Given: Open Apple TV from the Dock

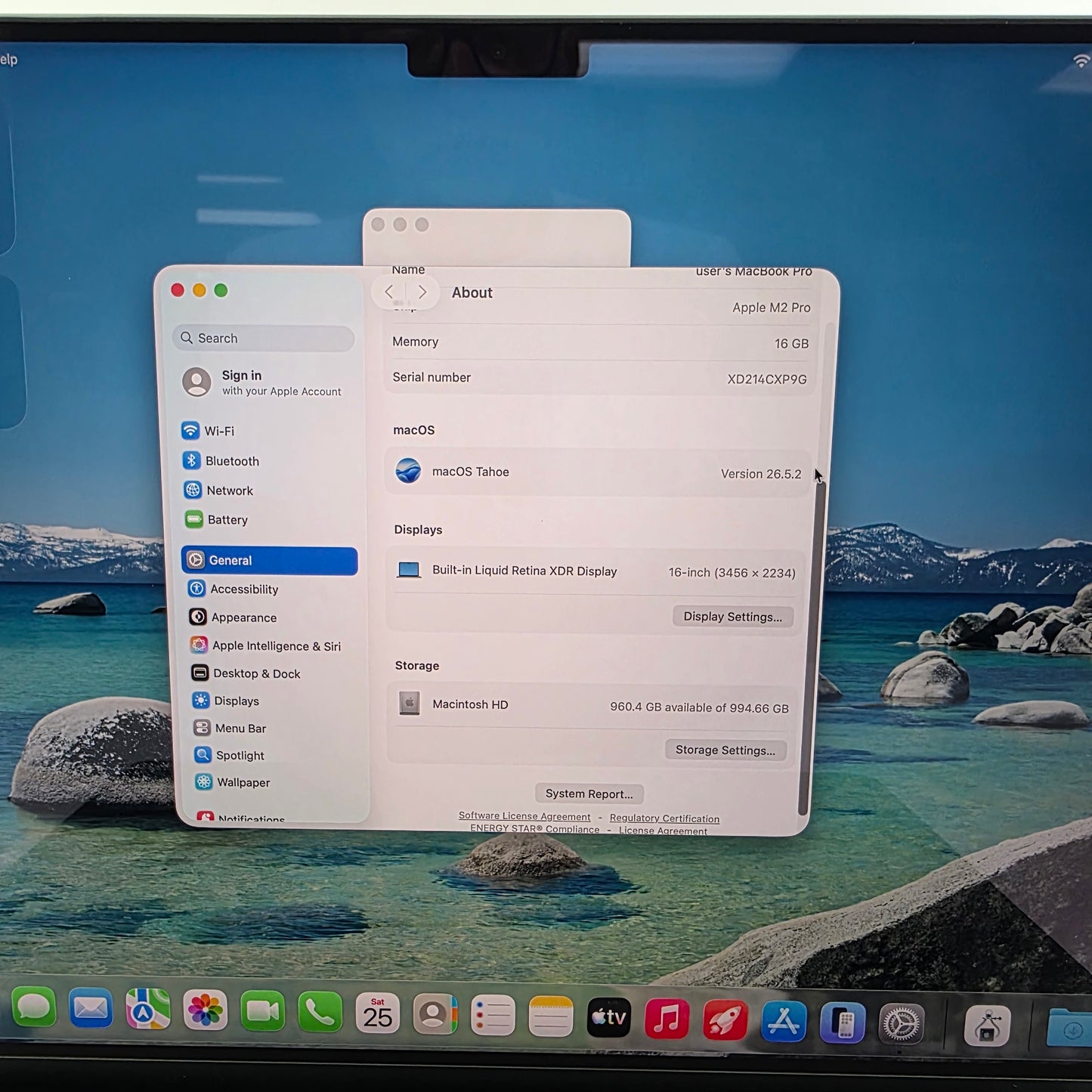Looking at the screenshot, I should (x=608, y=1018).
